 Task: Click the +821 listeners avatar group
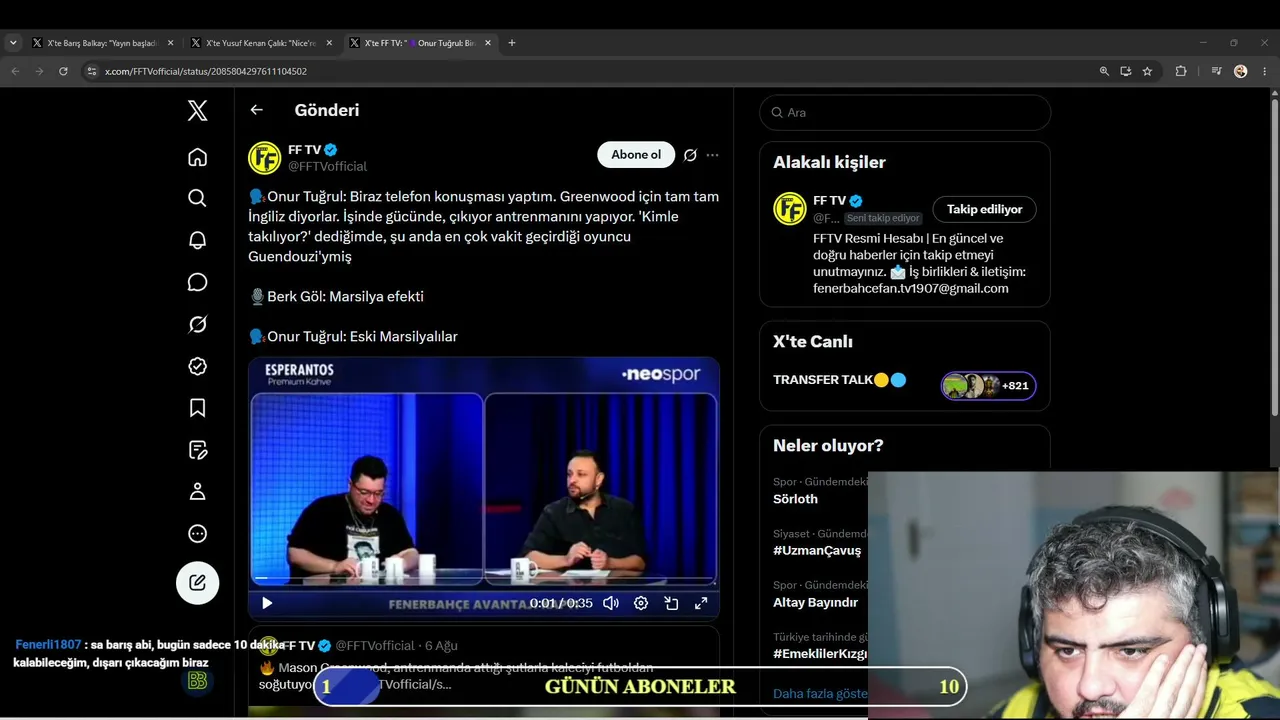[x=988, y=386]
